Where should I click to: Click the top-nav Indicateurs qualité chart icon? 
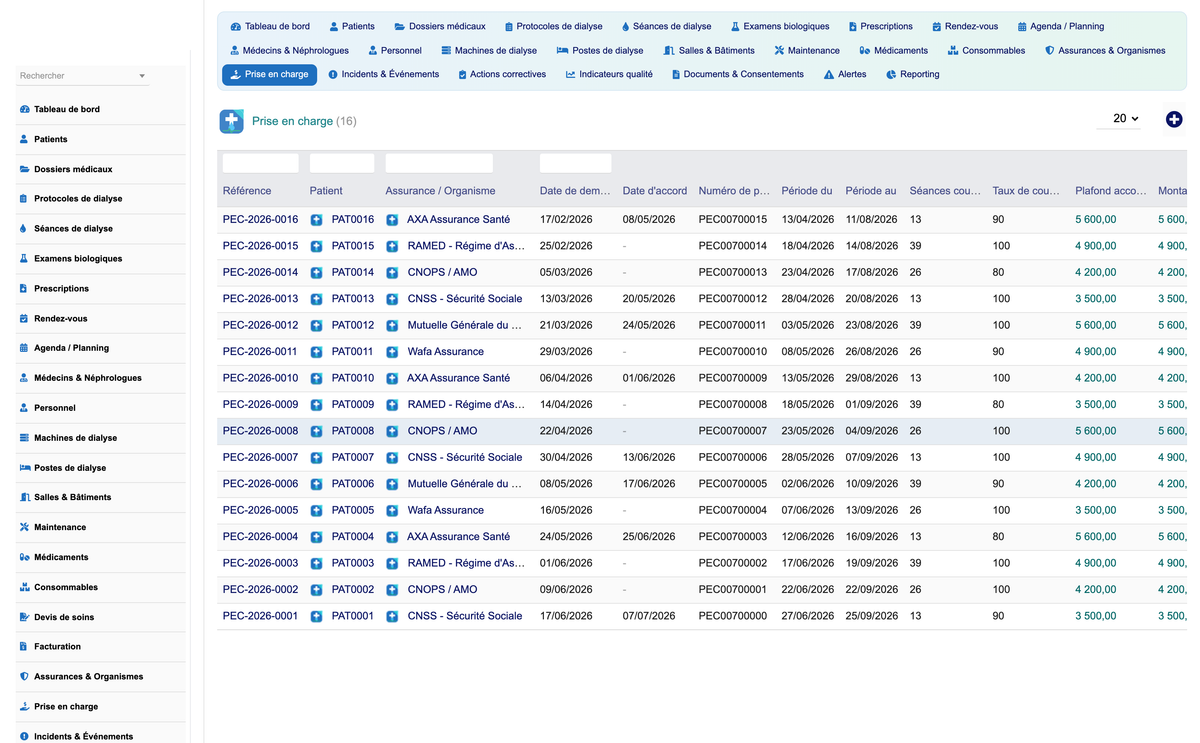point(570,75)
